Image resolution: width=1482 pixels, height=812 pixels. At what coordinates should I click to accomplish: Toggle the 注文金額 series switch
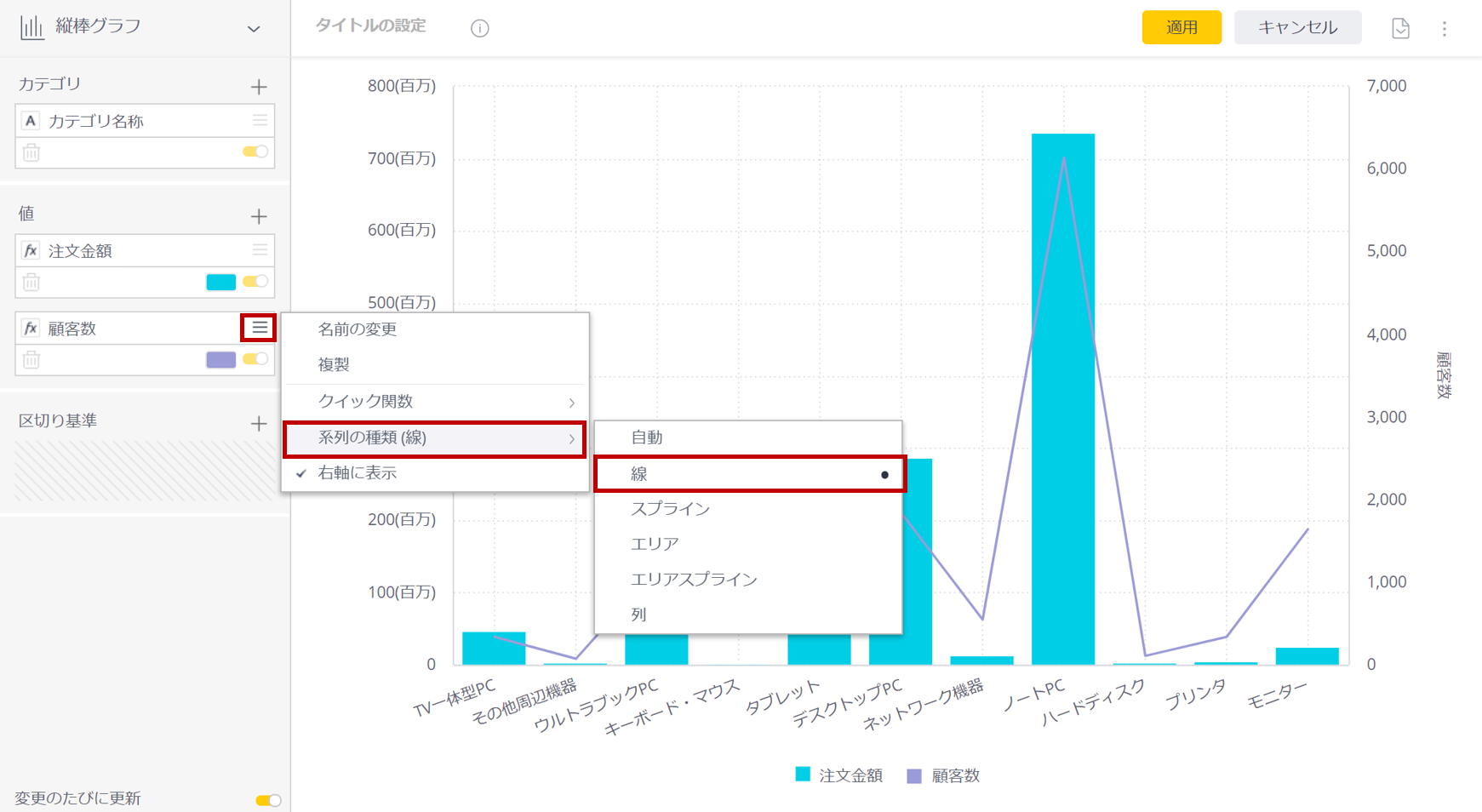255,281
